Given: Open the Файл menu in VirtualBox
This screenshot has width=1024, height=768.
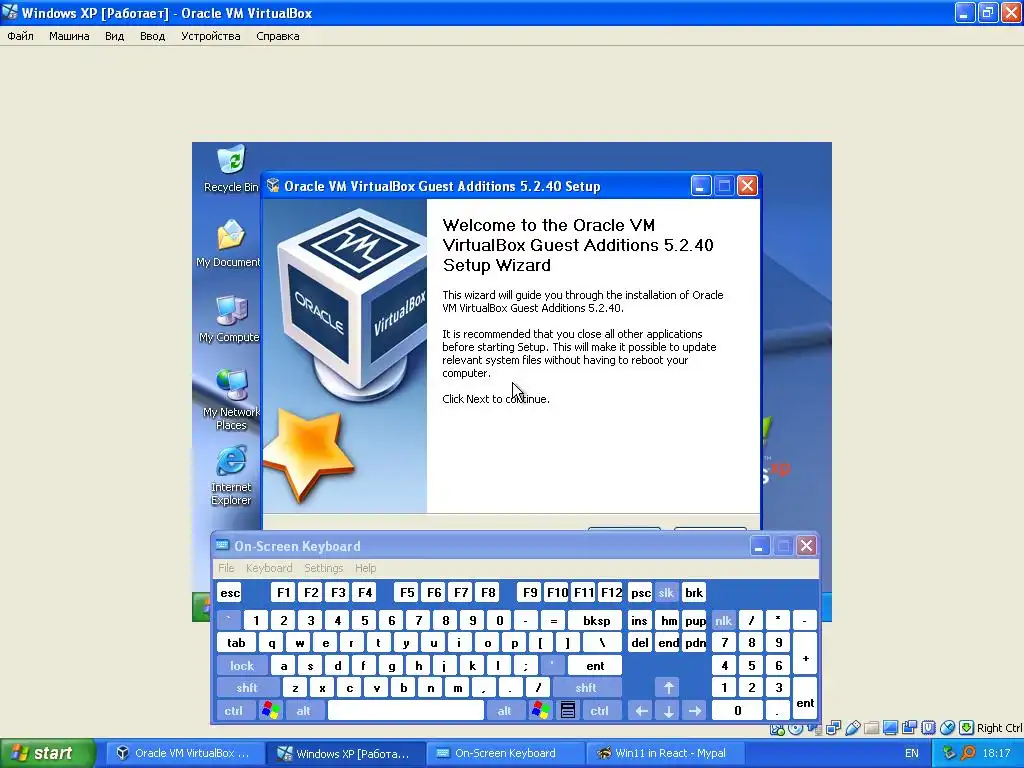Looking at the screenshot, I should point(20,36).
